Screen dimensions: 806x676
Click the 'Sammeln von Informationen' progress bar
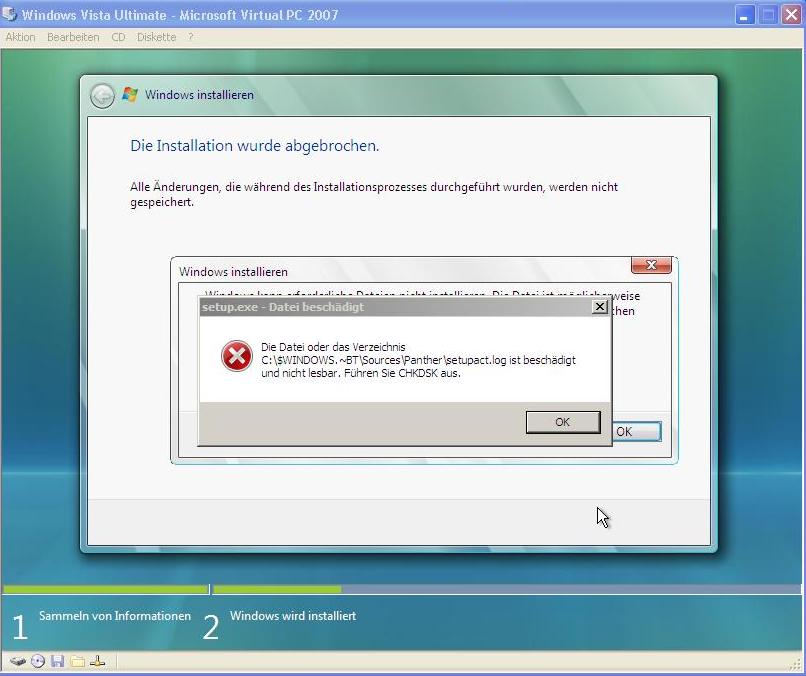click(x=106, y=589)
